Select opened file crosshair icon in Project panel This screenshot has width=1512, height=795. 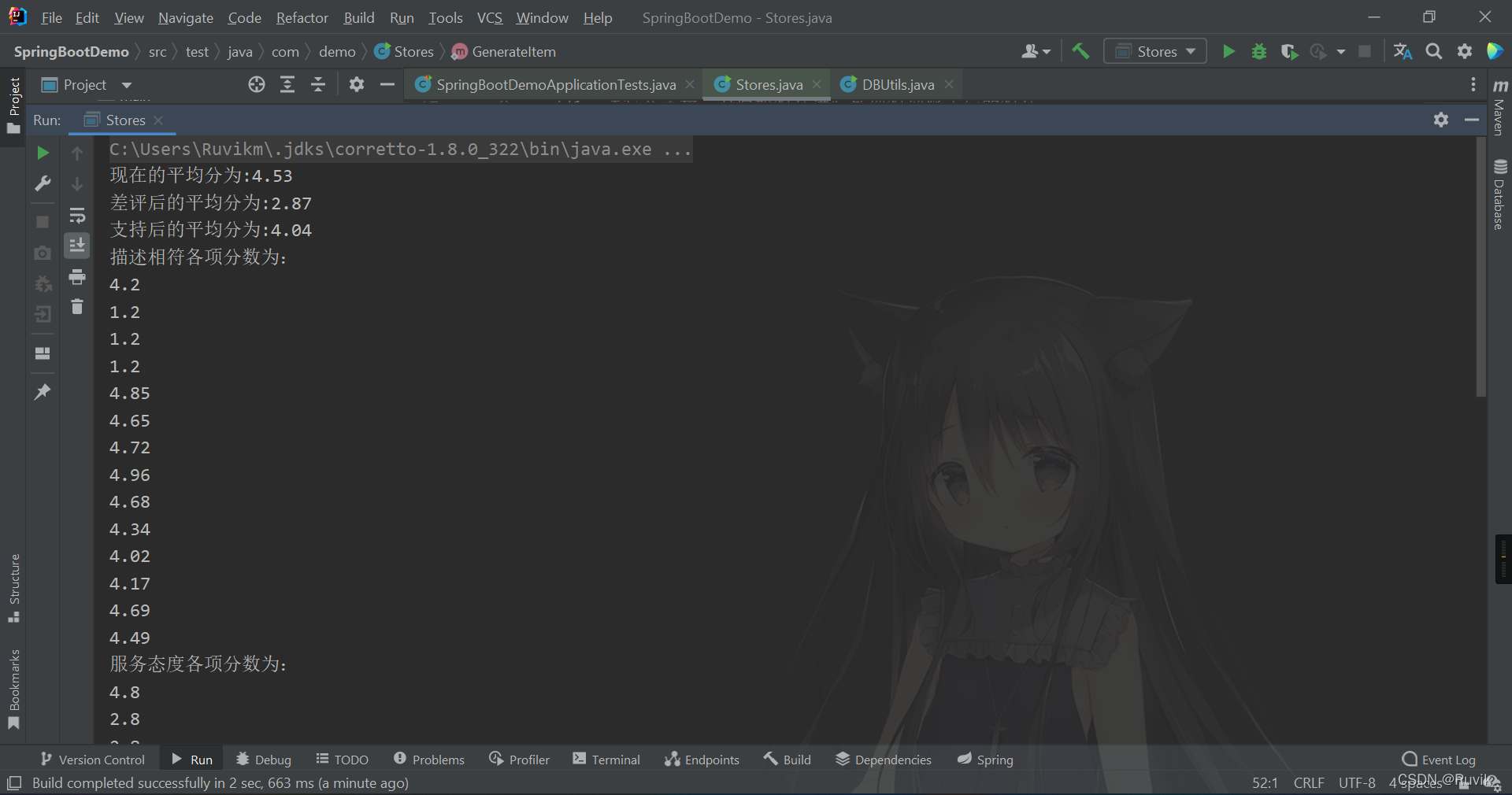(257, 84)
